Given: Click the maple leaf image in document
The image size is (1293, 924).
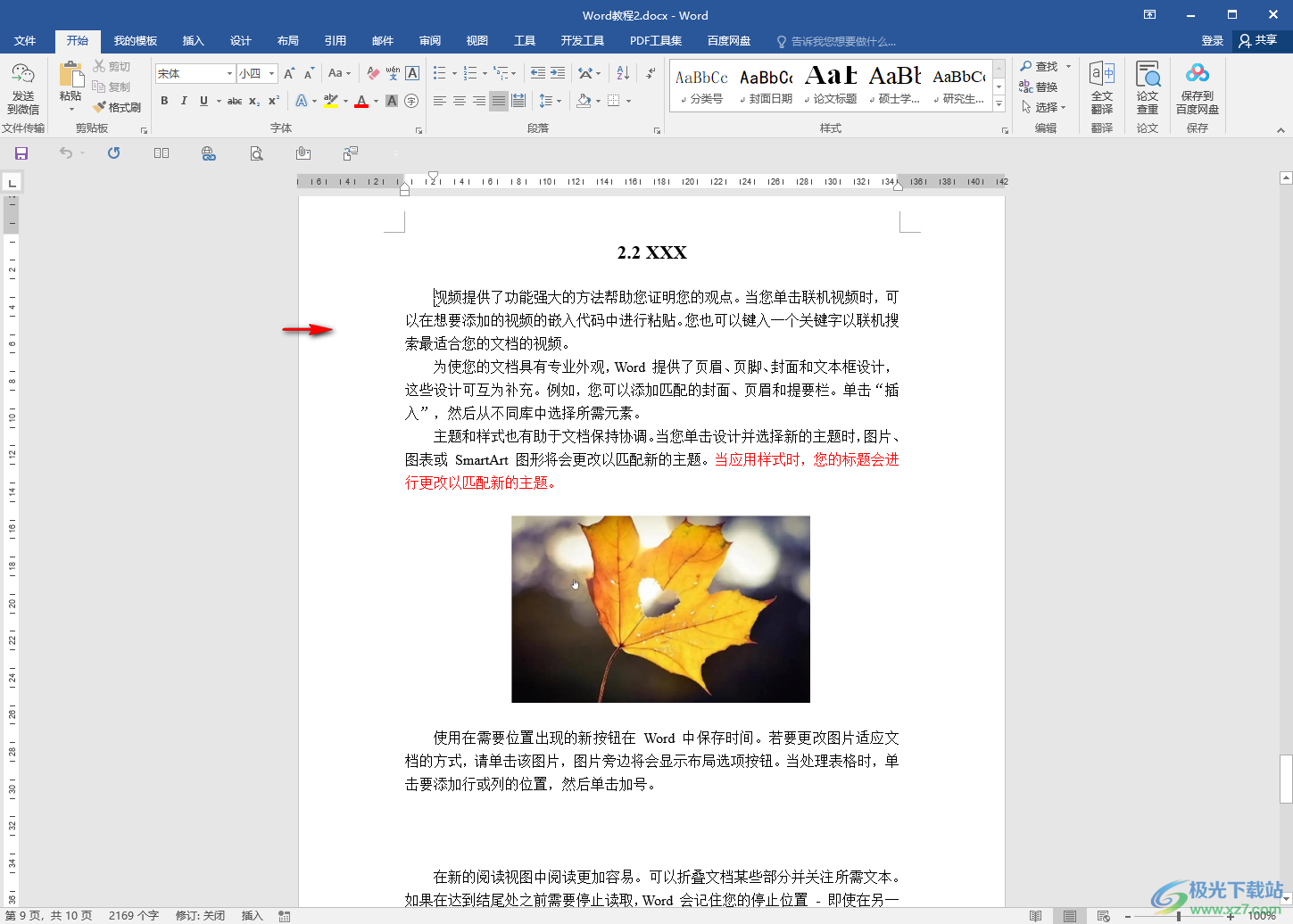Looking at the screenshot, I should [x=660, y=609].
